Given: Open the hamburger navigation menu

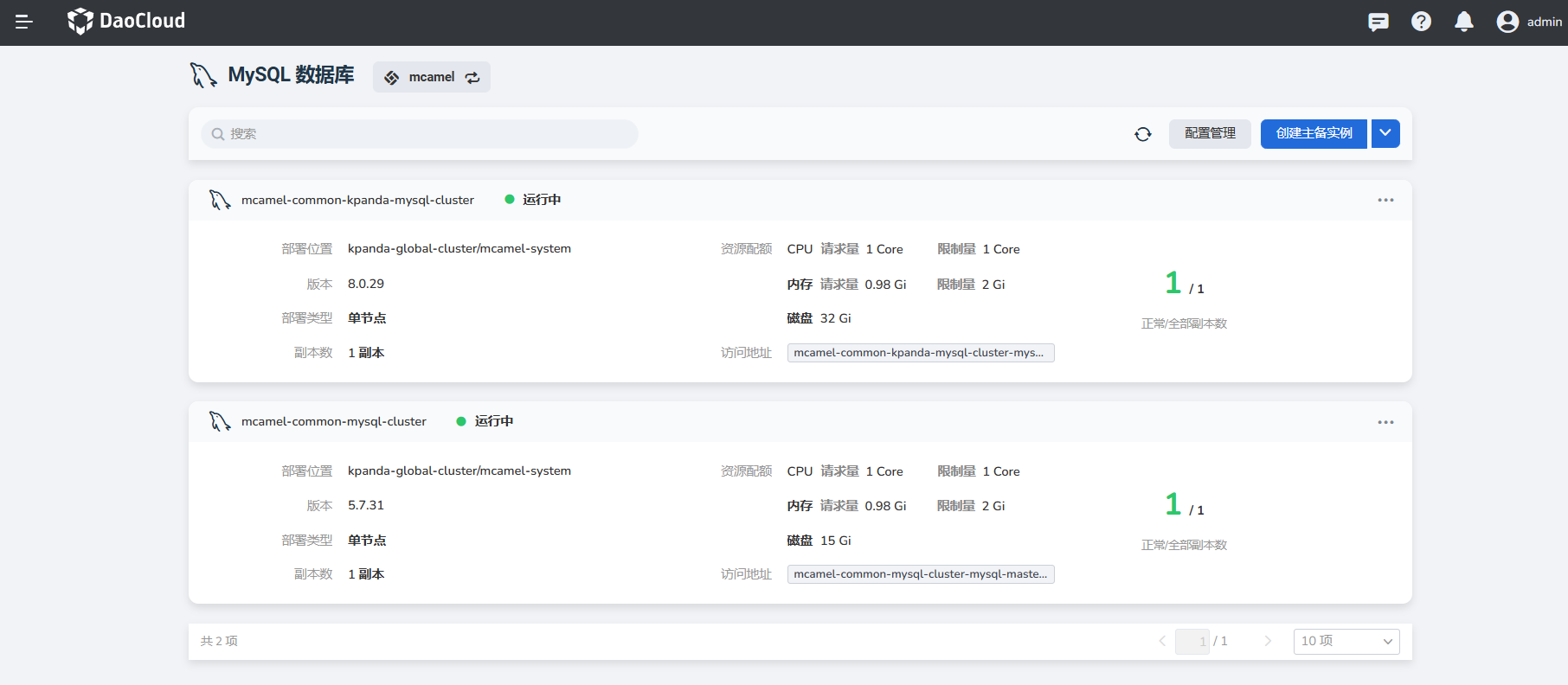Looking at the screenshot, I should point(24,22).
